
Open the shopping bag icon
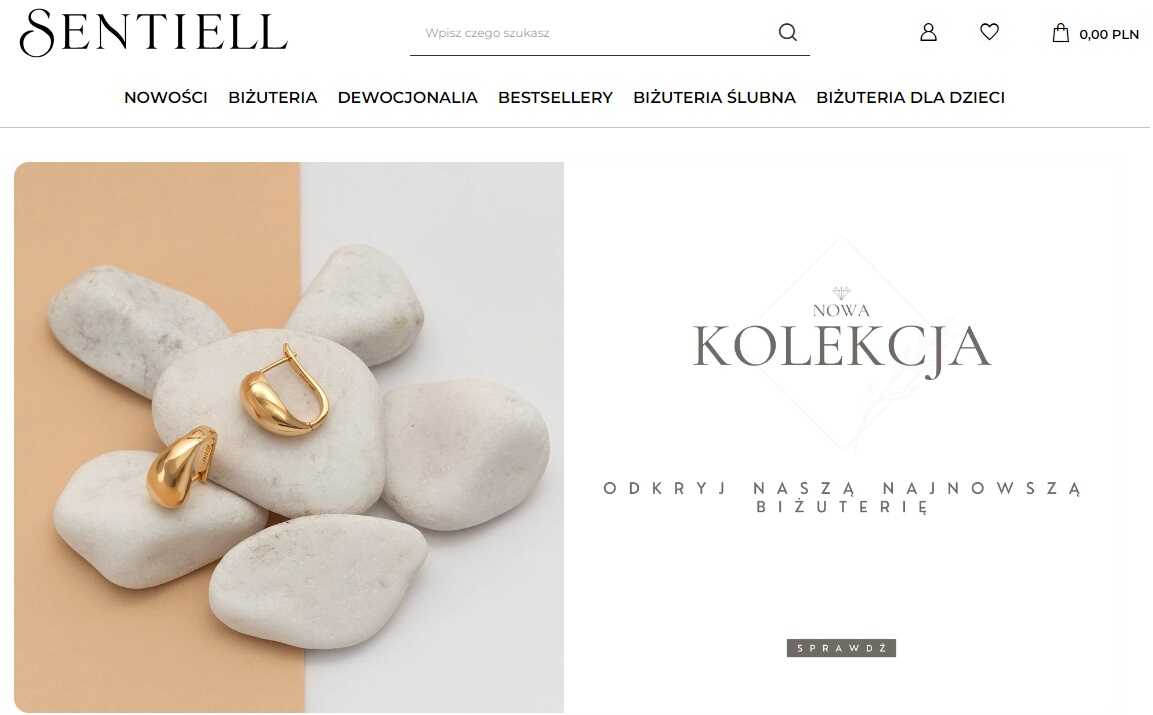coord(1060,32)
